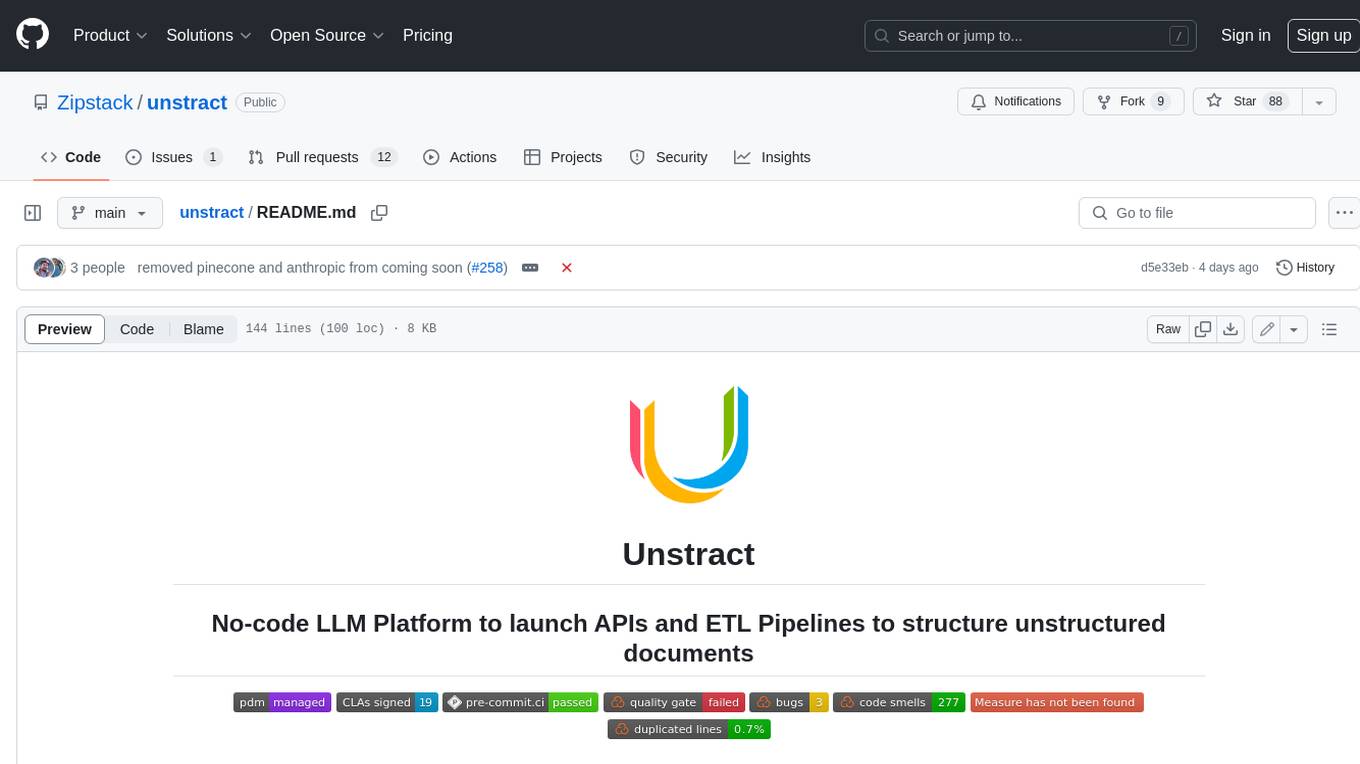Open the 3 people contributors link
Screen dimensions: 1360x764
97,268
